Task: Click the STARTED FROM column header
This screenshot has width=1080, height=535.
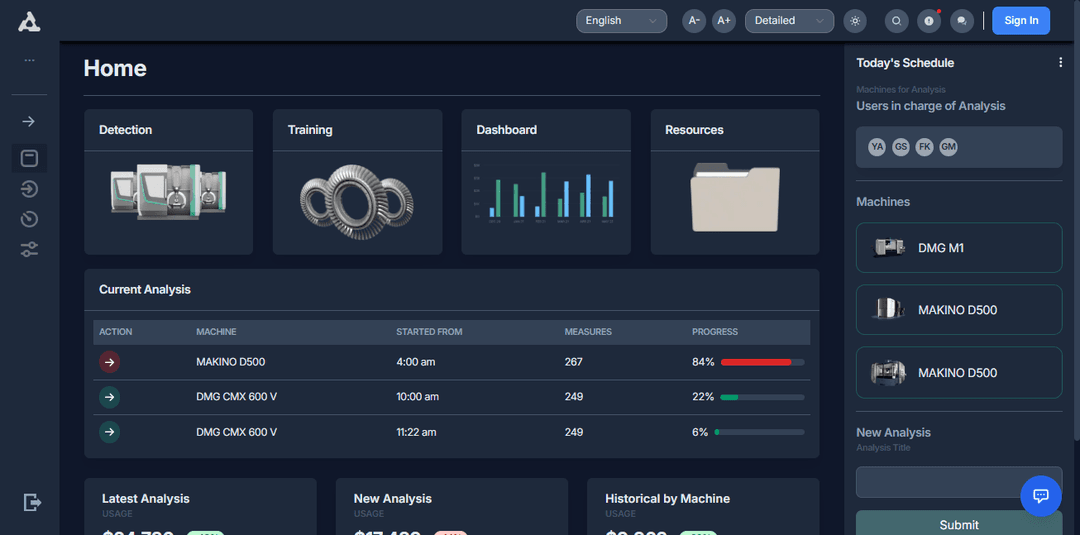Action: tap(429, 332)
